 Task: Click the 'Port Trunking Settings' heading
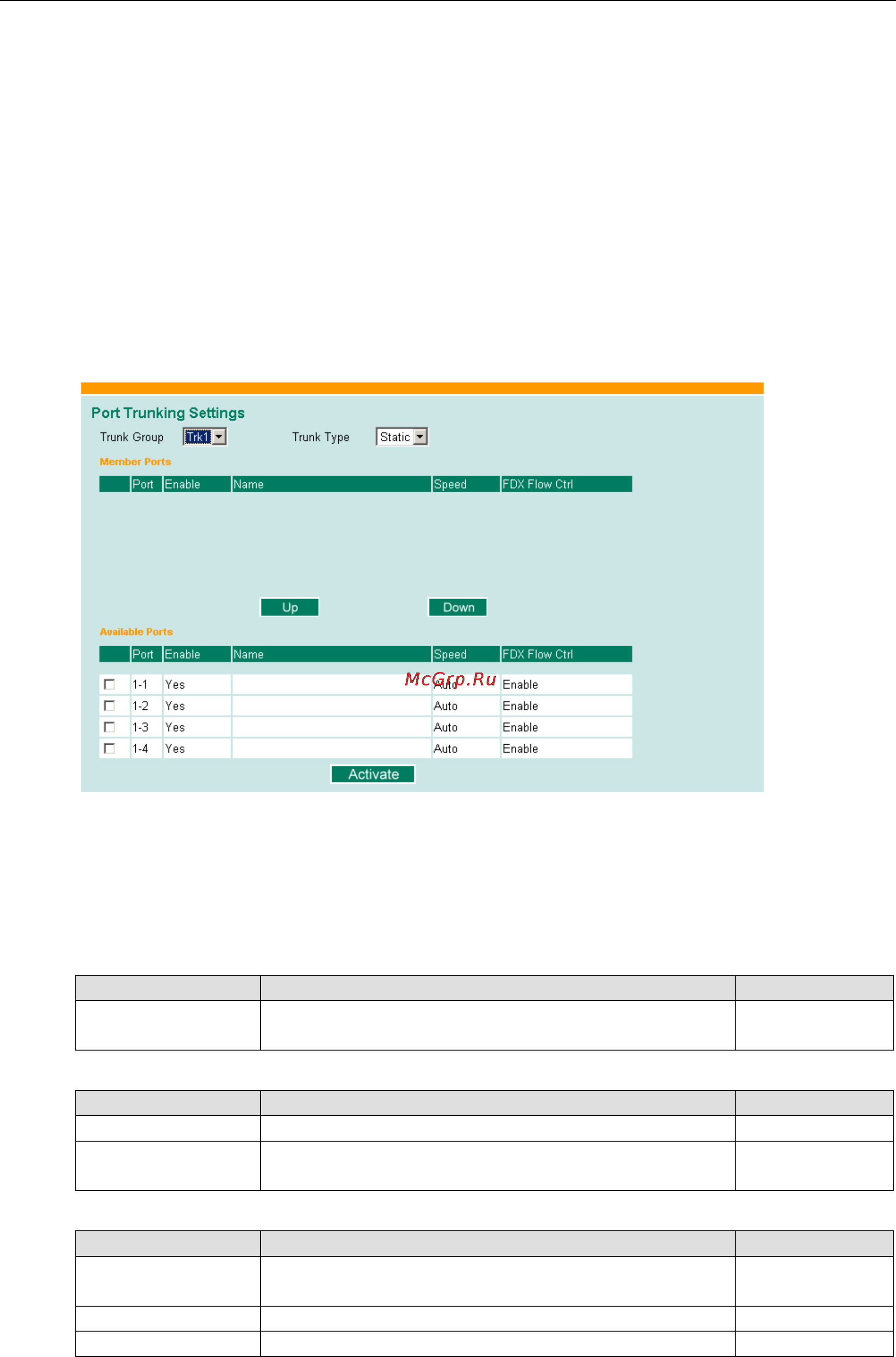168,413
